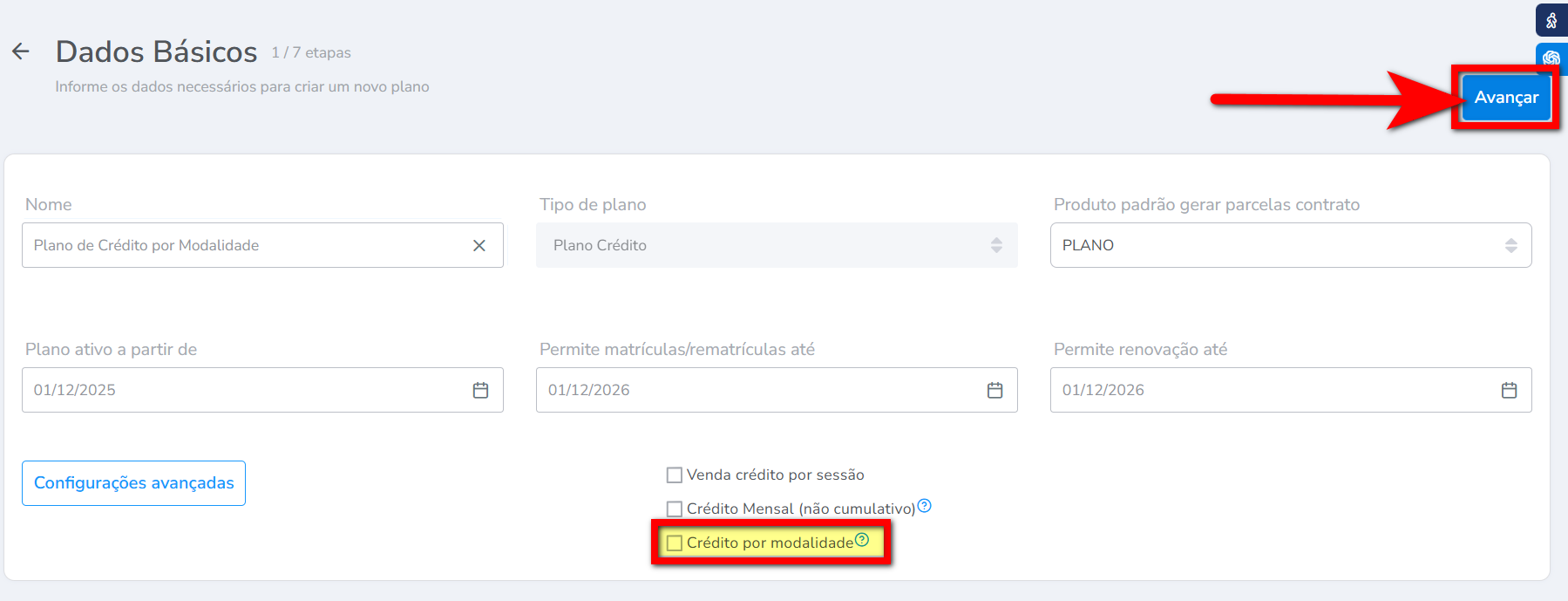1568x601 pixels.
Task: Open the AI assistant side icon
Action: 1551,58
